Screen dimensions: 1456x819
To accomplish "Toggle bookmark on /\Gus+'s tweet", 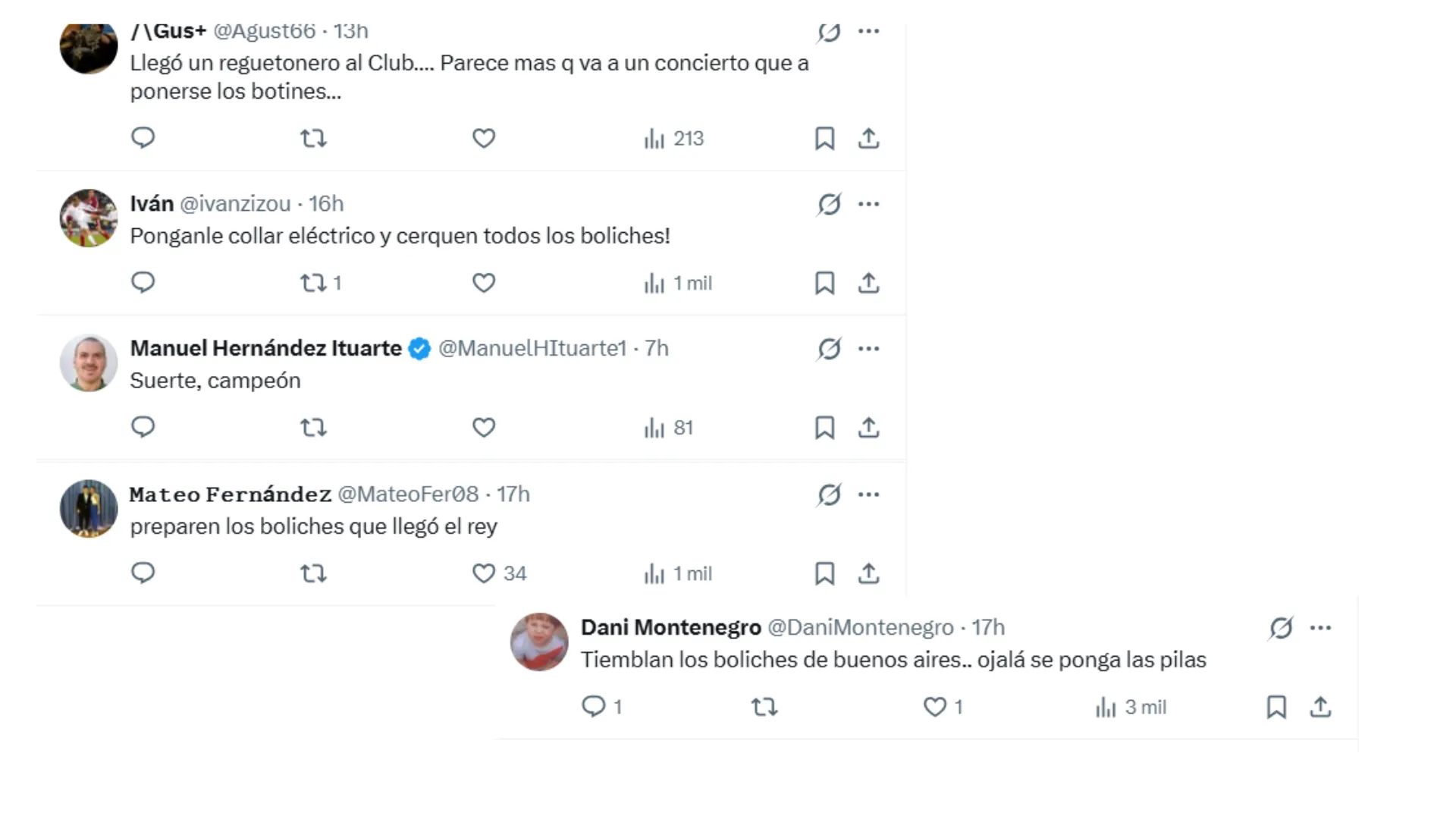I will [x=825, y=139].
